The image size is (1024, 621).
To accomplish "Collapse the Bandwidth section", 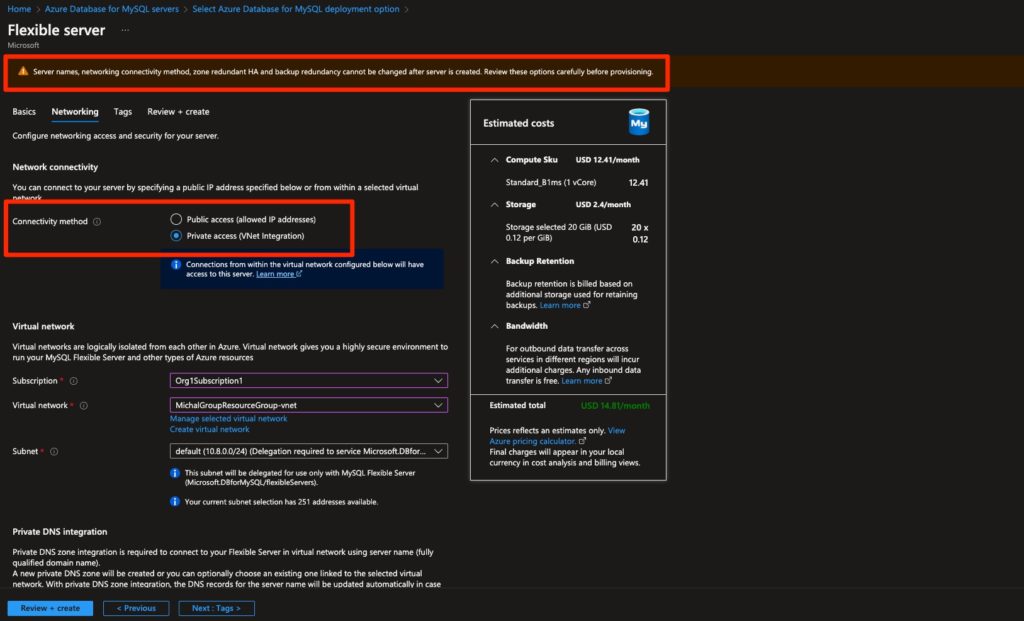I will tap(494, 326).
